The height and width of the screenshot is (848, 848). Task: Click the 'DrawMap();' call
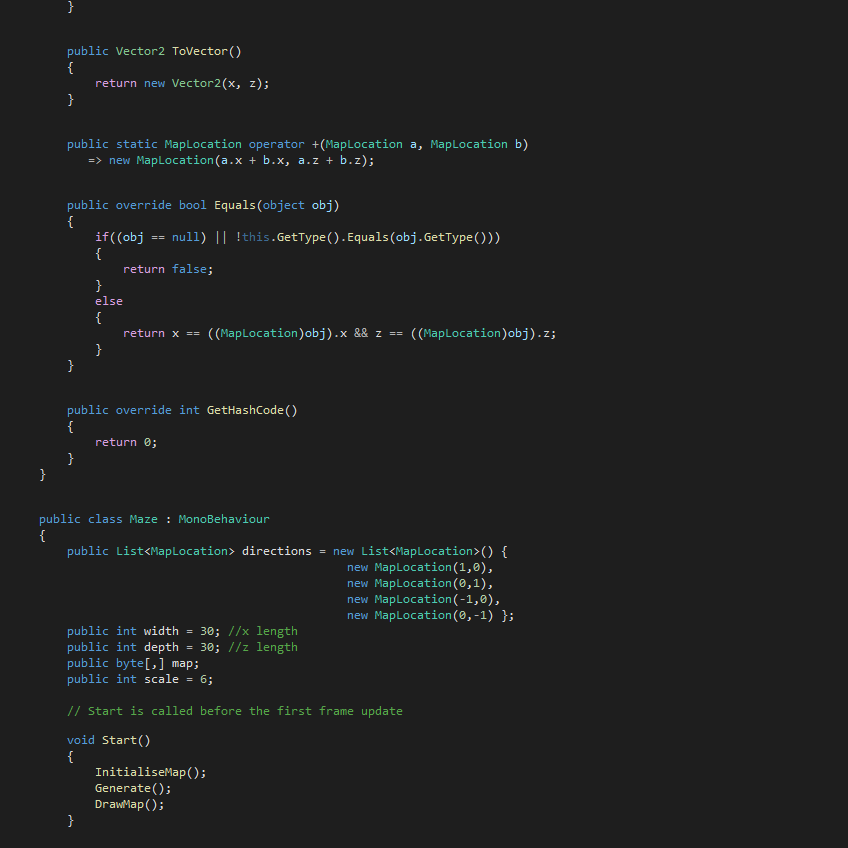tap(129, 804)
